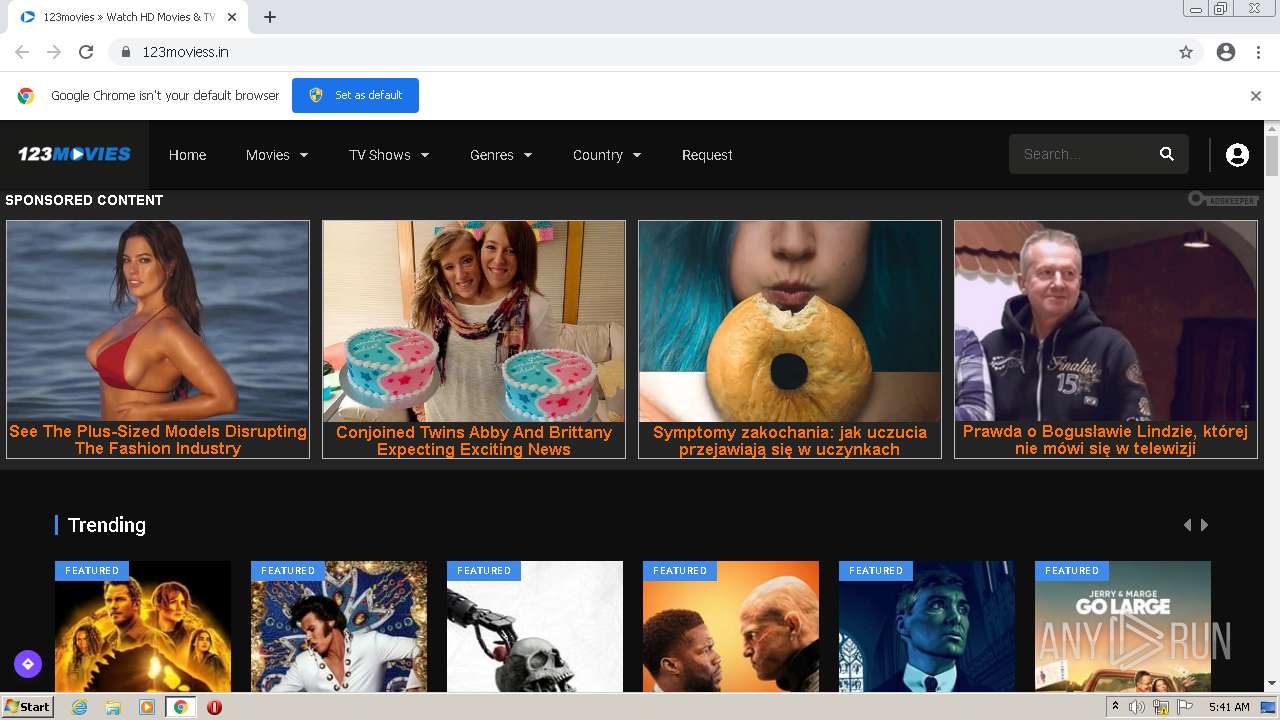The image size is (1280, 720).
Task: Close the 123movies browser tab
Action: point(232,17)
